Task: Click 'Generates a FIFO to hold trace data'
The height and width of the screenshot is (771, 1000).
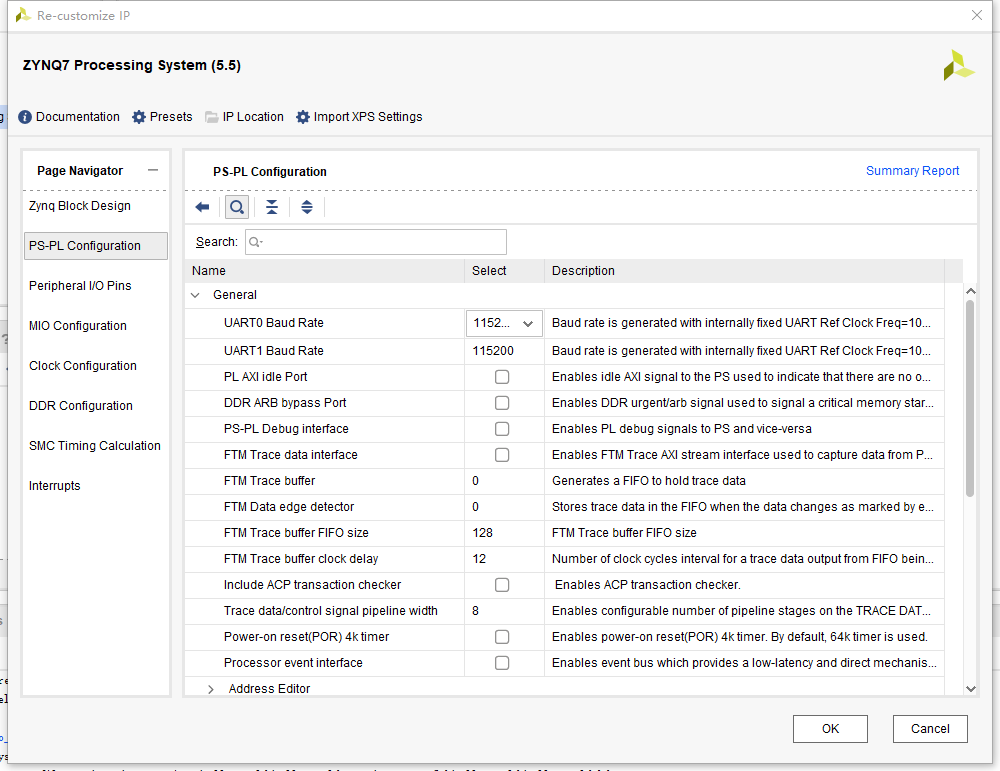Action: [x=649, y=481]
